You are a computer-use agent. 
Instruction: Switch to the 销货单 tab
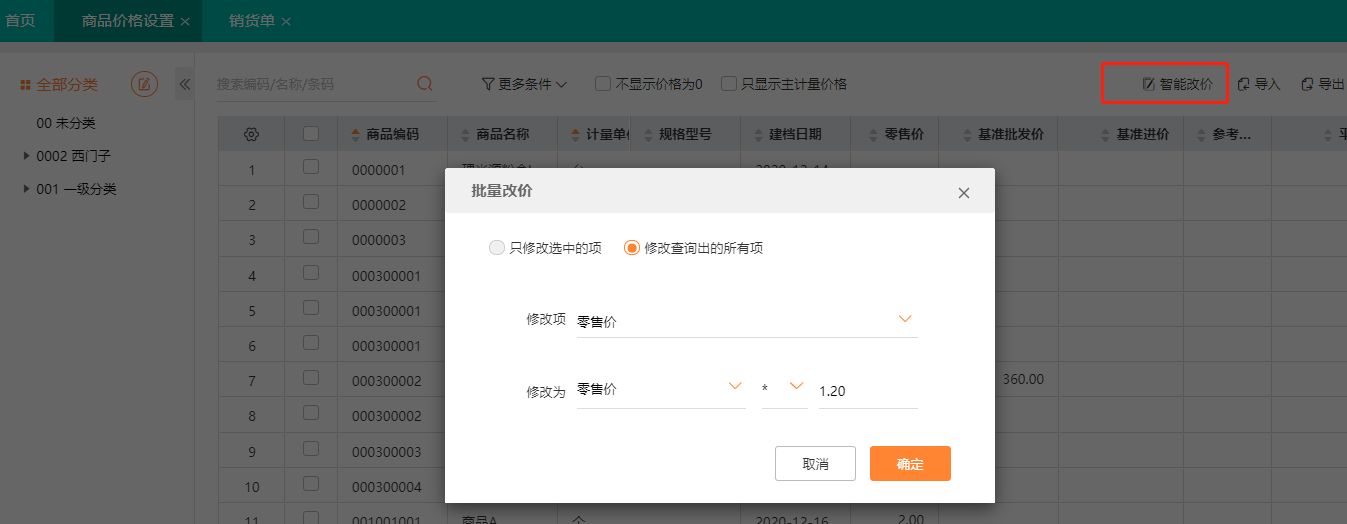[251, 21]
